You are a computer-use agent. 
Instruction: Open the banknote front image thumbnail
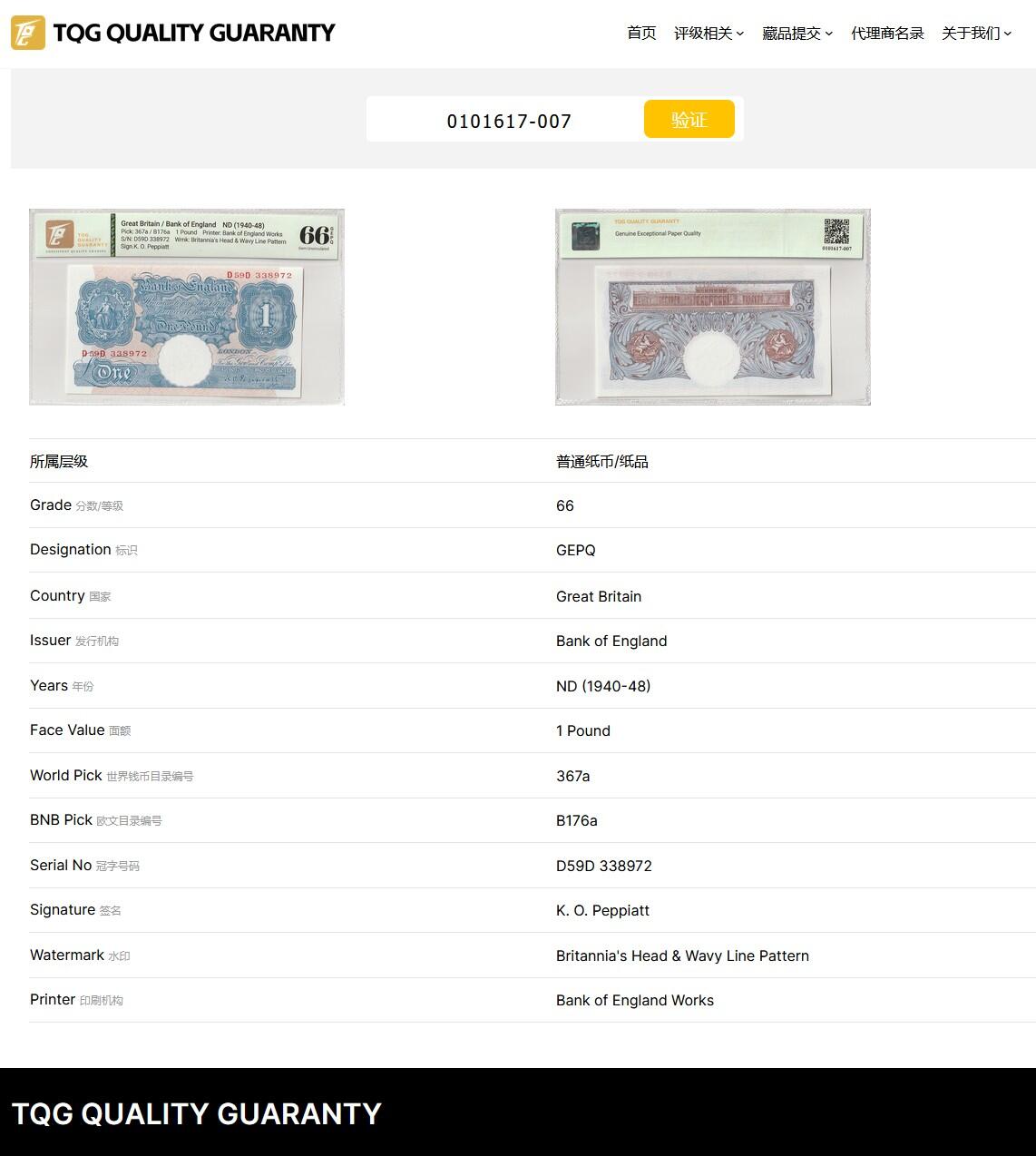[x=187, y=307]
